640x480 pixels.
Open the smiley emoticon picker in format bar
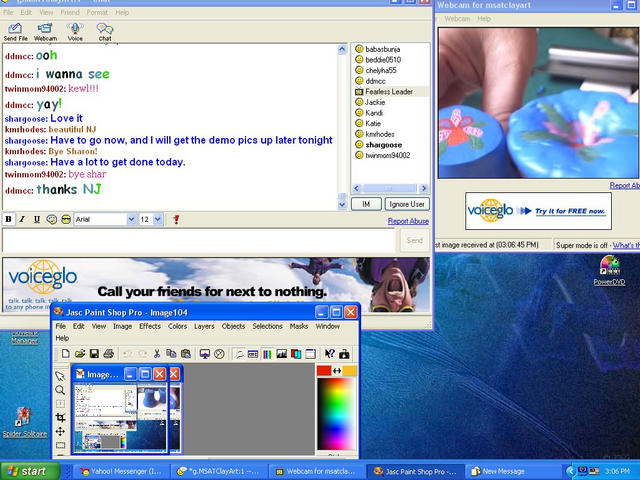pyautogui.click(x=51, y=220)
